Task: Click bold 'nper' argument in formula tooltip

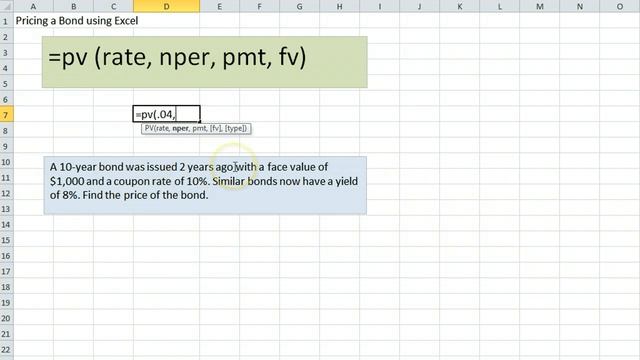Action: [180, 128]
